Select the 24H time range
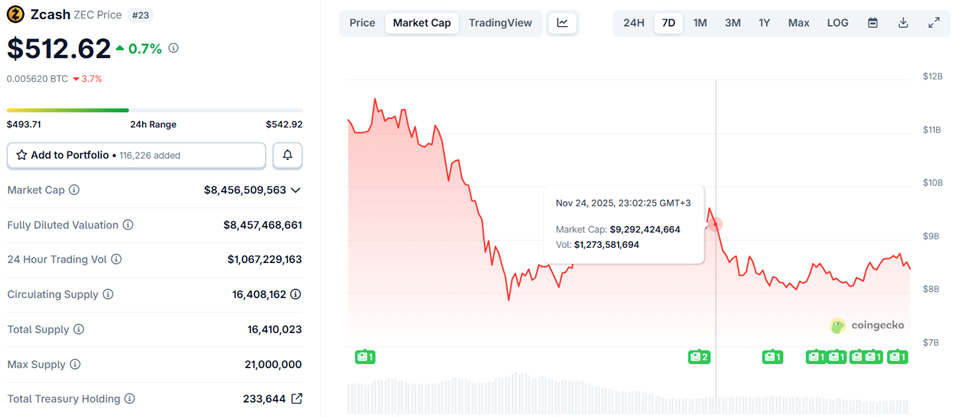Screen dimensions: 975x417 point(634,23)
